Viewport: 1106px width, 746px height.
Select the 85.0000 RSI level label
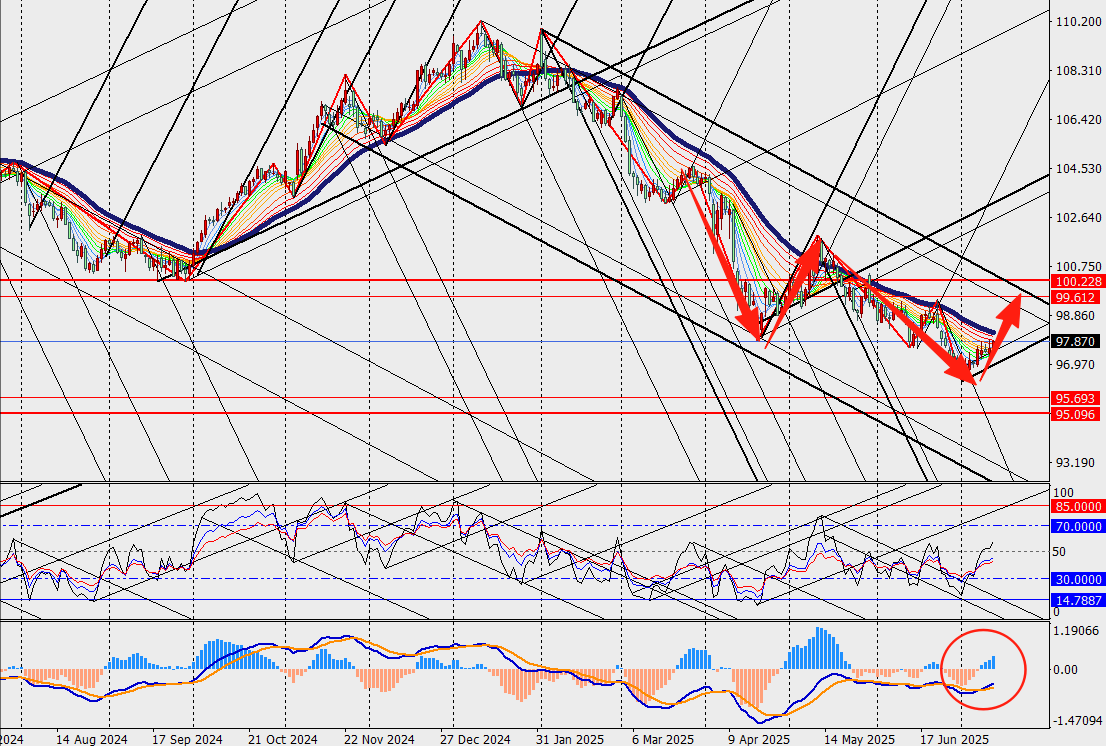1077,506
